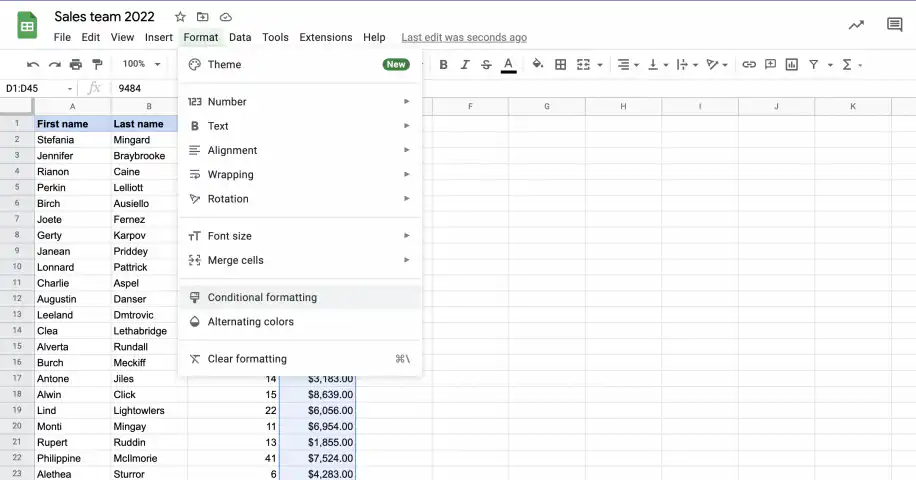Open the Functions sigma menu
Screen dimensions: 916x480
coord(852,65)
